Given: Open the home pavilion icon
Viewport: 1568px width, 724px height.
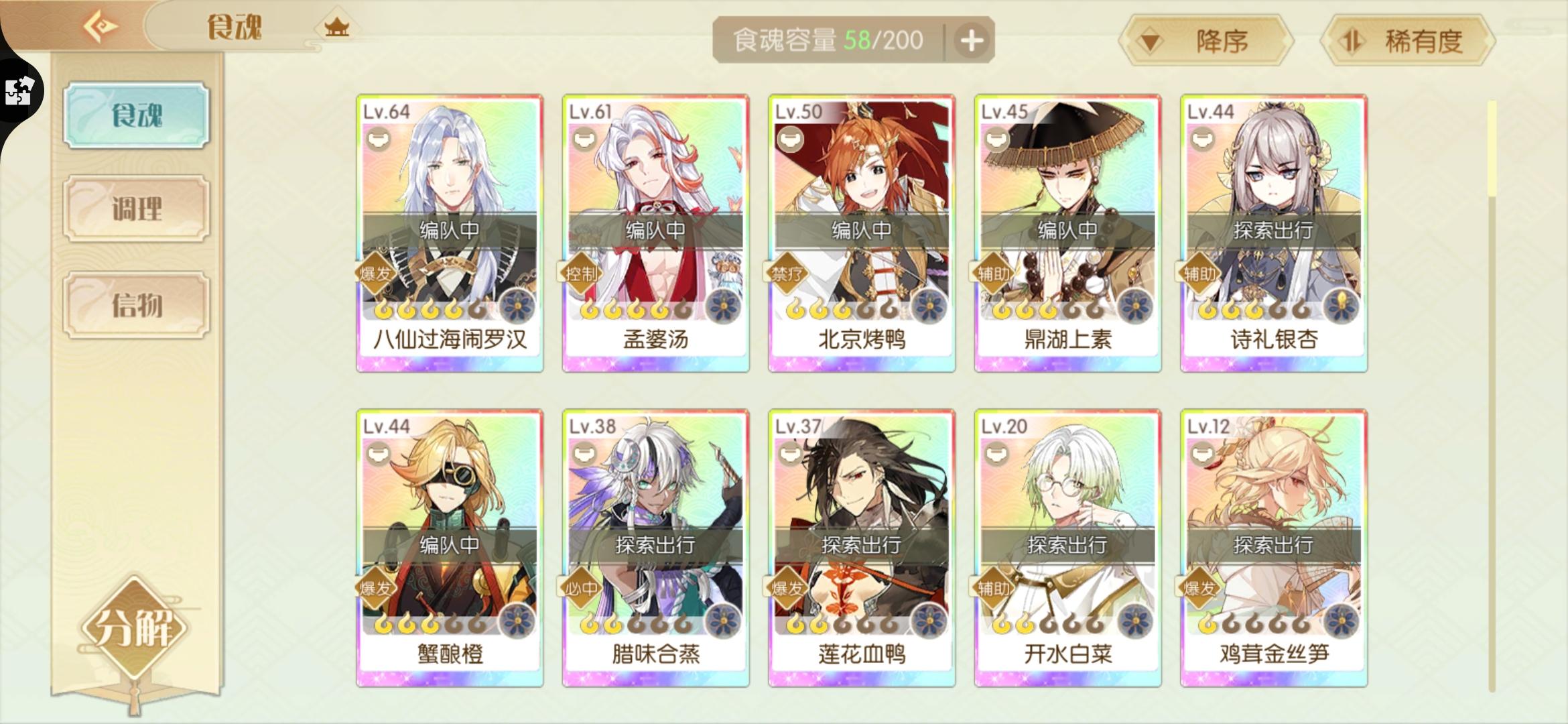Looking at the screenshot, I should pyautogui.click(x=336, y=27).
